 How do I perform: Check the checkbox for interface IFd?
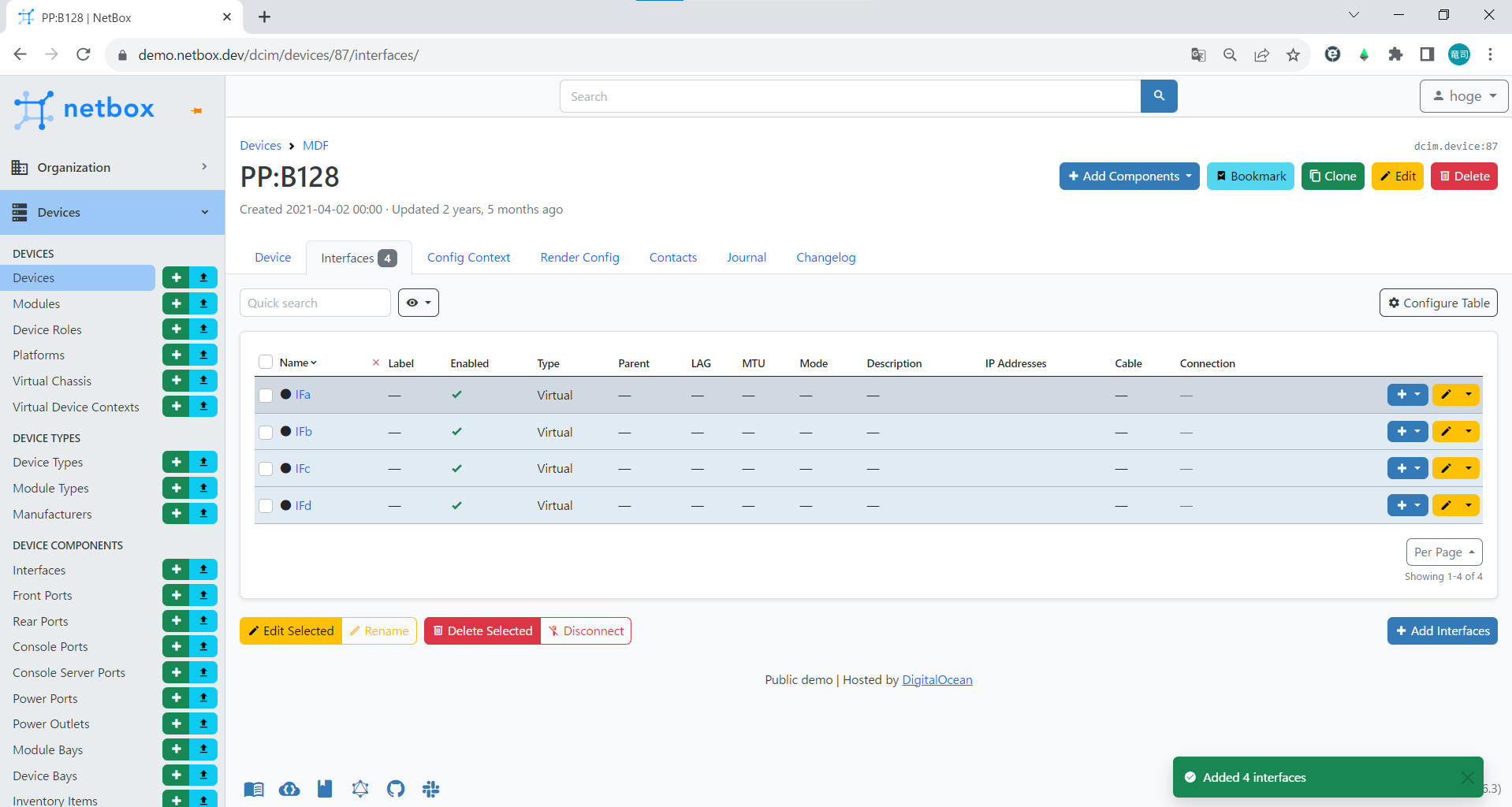click(x=266, y=505)
